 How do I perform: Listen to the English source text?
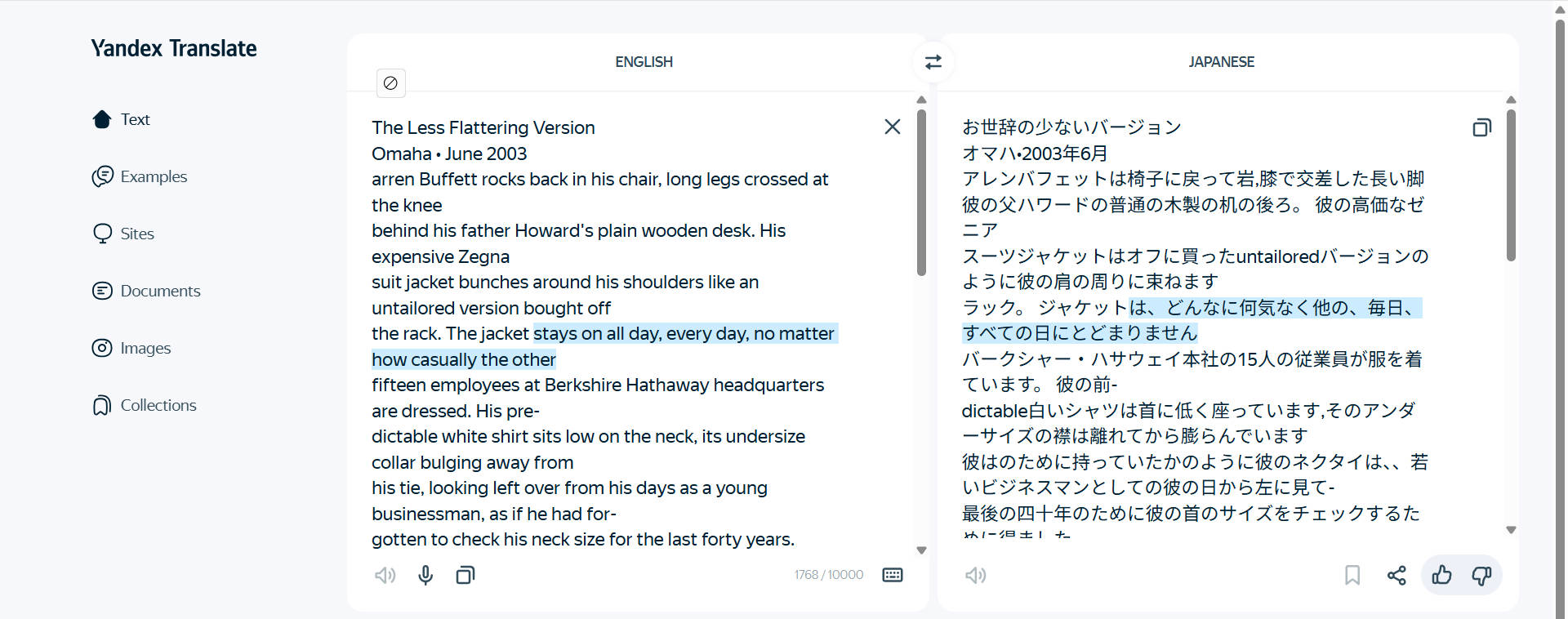pos(385,575)
